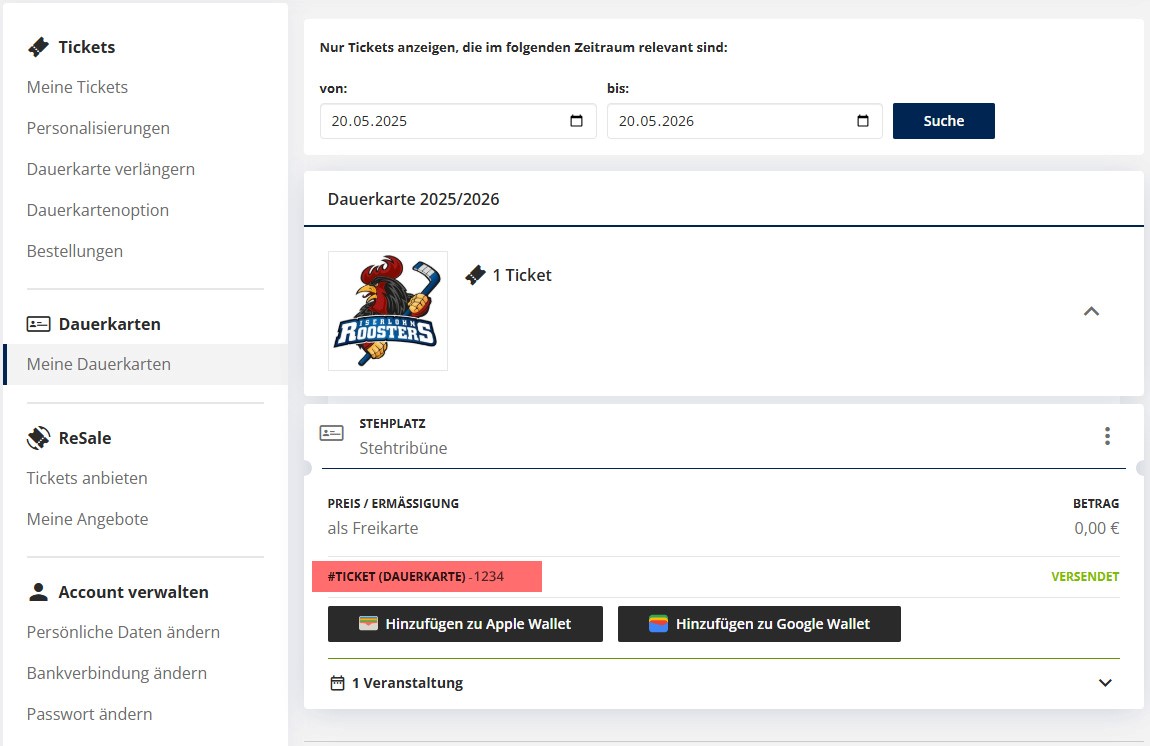Open the calendar picker for the bis date
Viewport: 1150px width, 746px height.
(x=863, y=121)
